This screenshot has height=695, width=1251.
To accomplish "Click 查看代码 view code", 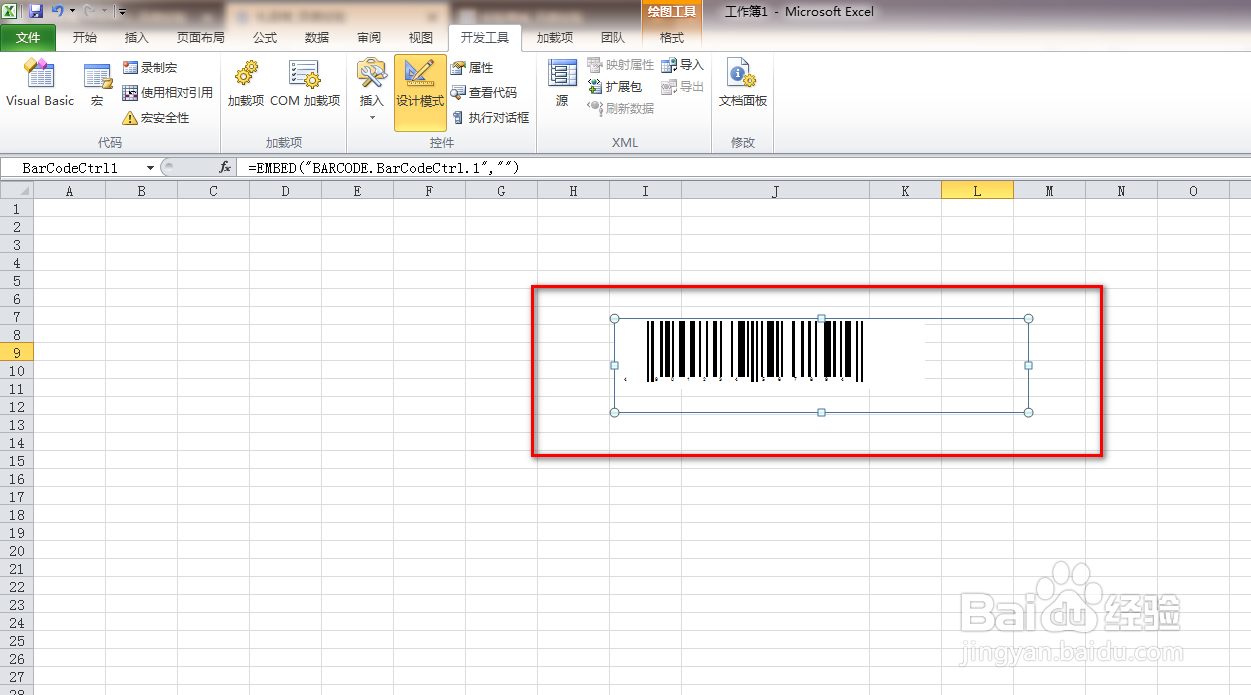I will click(x=484, y=93).
